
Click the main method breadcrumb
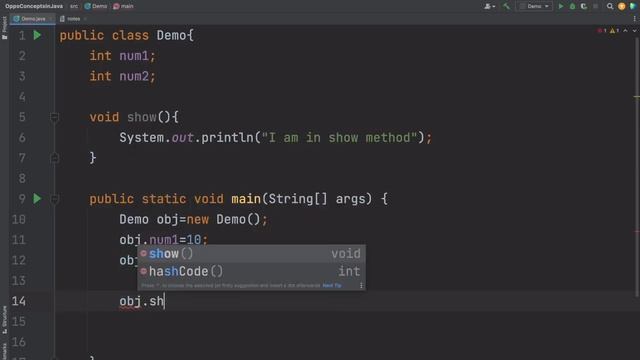[123, 6]
